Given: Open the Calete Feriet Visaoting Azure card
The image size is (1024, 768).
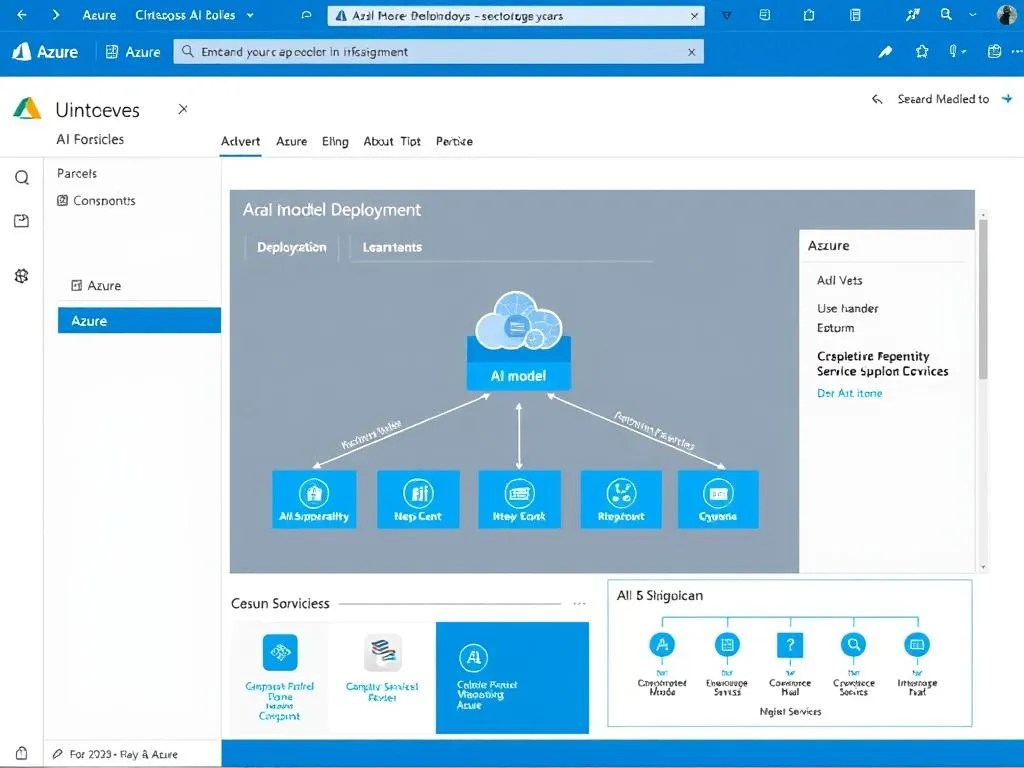Looking at the screenshot, I should pos(513,677).
